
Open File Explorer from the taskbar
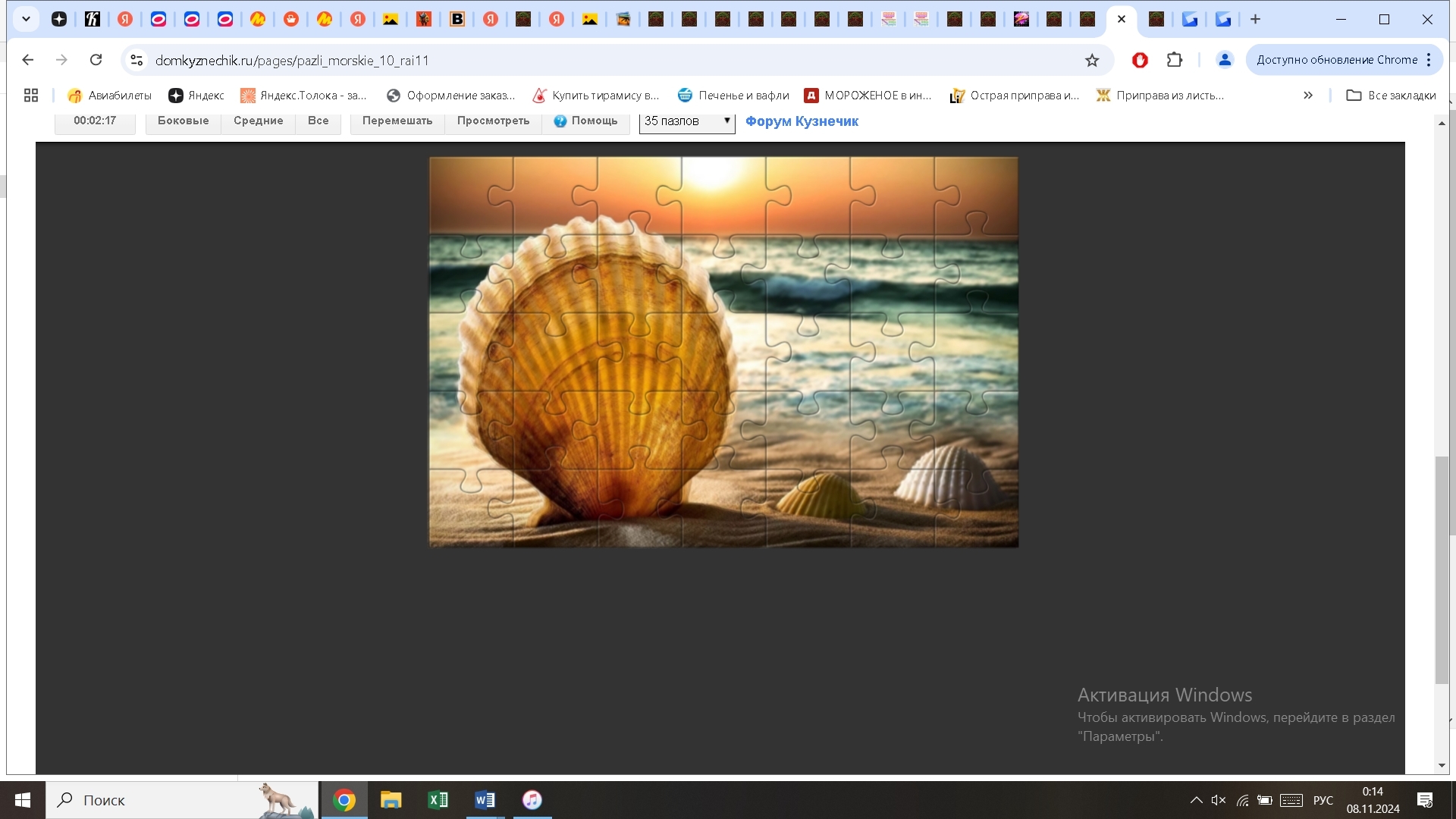coord(391,800)
